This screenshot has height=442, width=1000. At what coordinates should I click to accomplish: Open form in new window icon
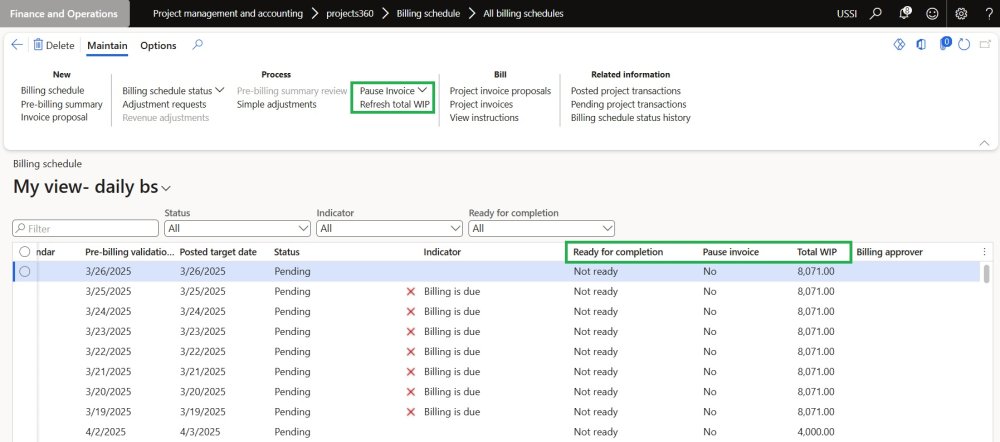985,45
